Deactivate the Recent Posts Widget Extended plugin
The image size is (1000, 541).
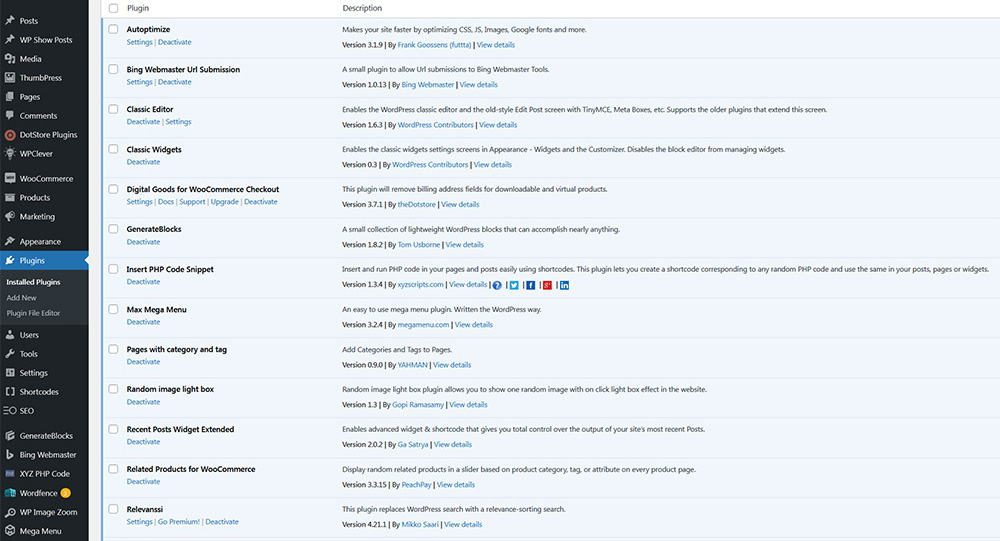[143, 441]
